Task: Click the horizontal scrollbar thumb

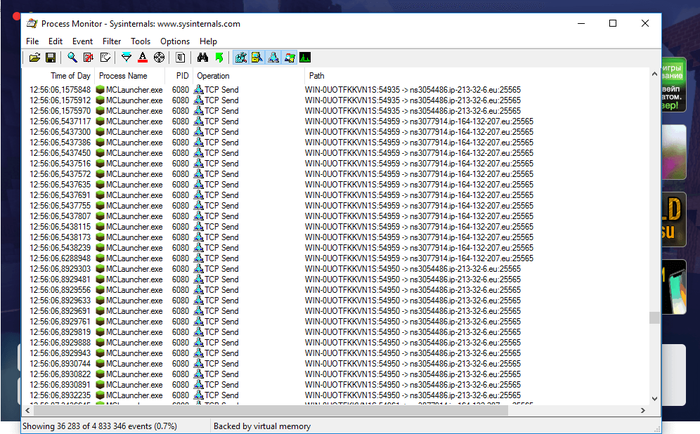Action: (271, 410)
